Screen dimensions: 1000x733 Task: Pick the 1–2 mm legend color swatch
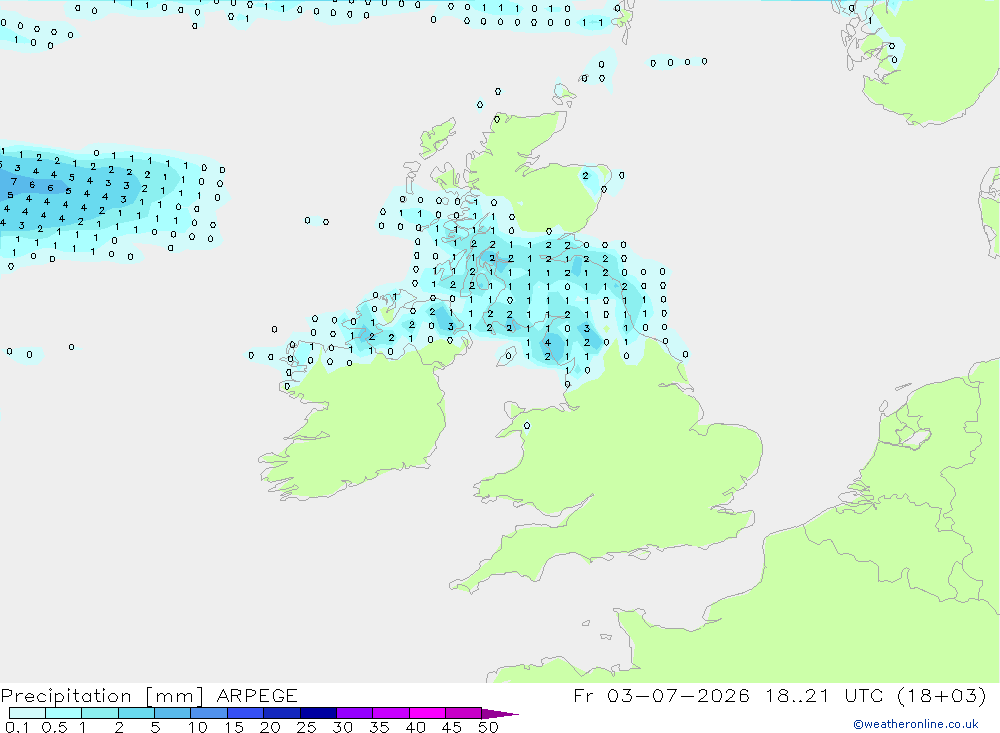[99, 713]
